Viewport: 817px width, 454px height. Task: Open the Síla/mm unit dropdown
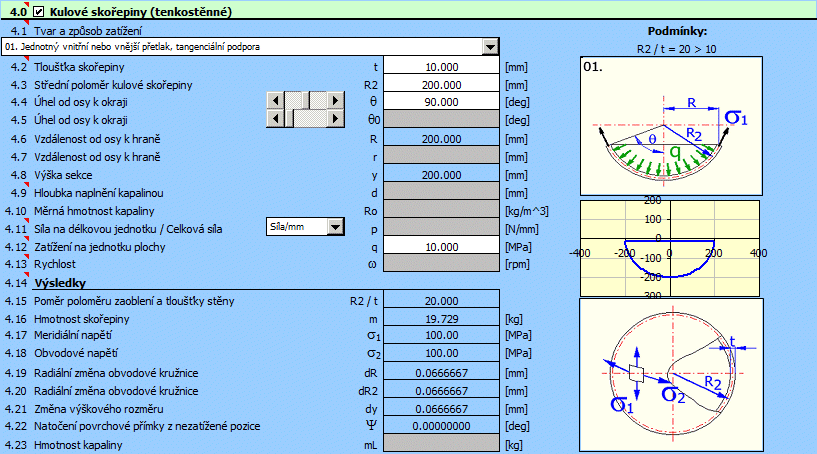[336, 227]
